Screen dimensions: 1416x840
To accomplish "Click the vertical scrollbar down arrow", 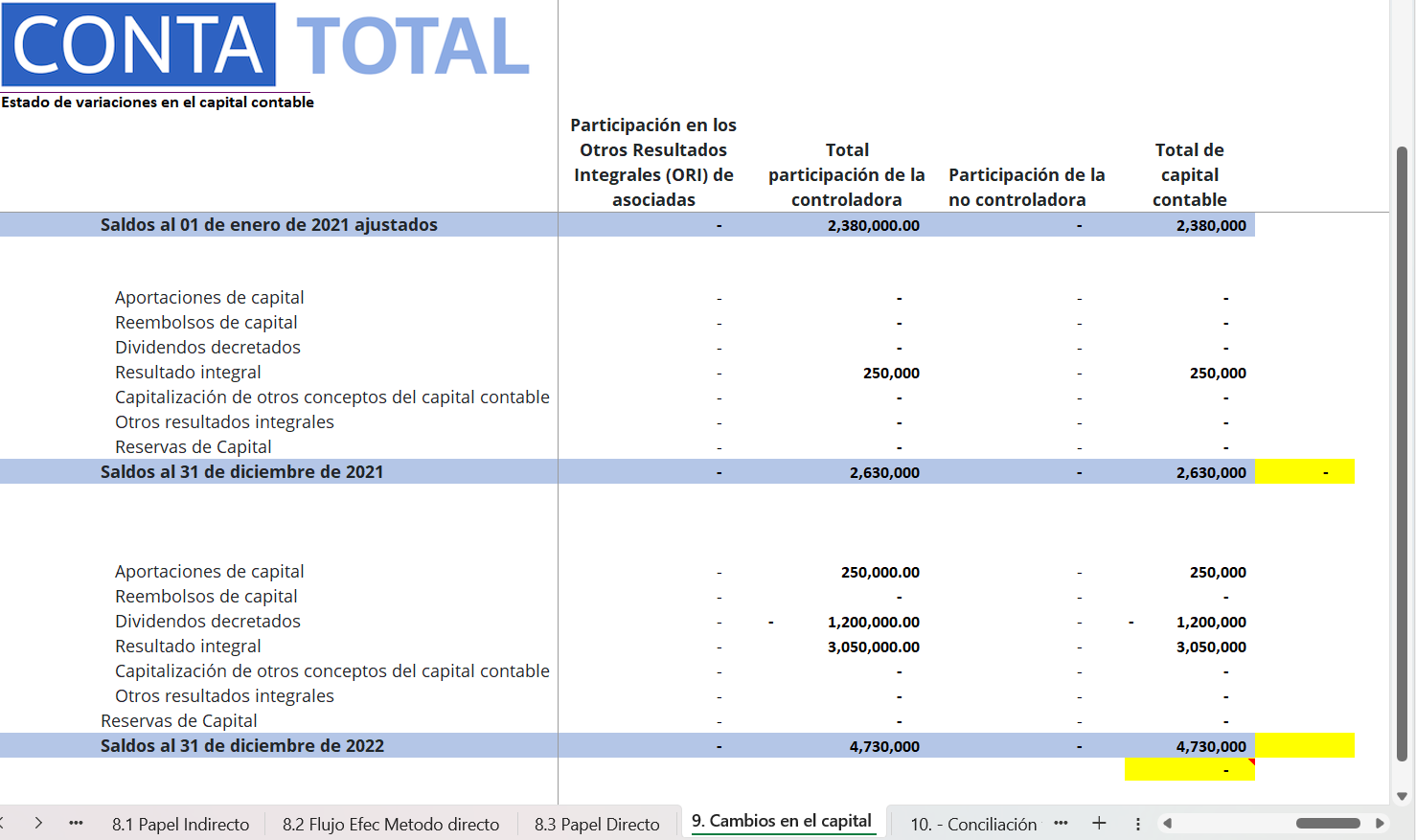I will pos(1402,796).
